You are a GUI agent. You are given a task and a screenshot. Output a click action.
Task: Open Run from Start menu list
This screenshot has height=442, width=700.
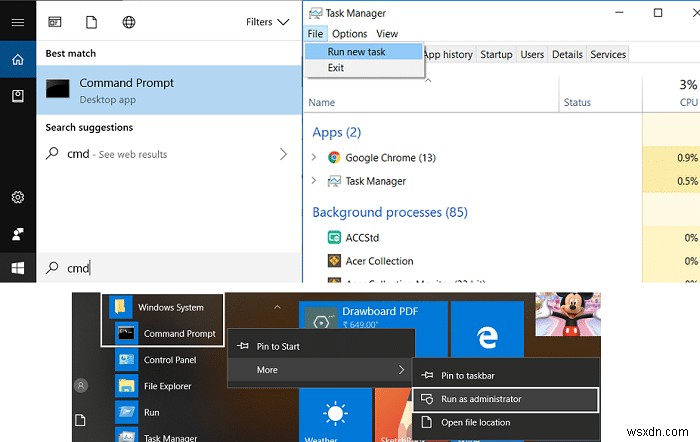[x=151, y=413]
